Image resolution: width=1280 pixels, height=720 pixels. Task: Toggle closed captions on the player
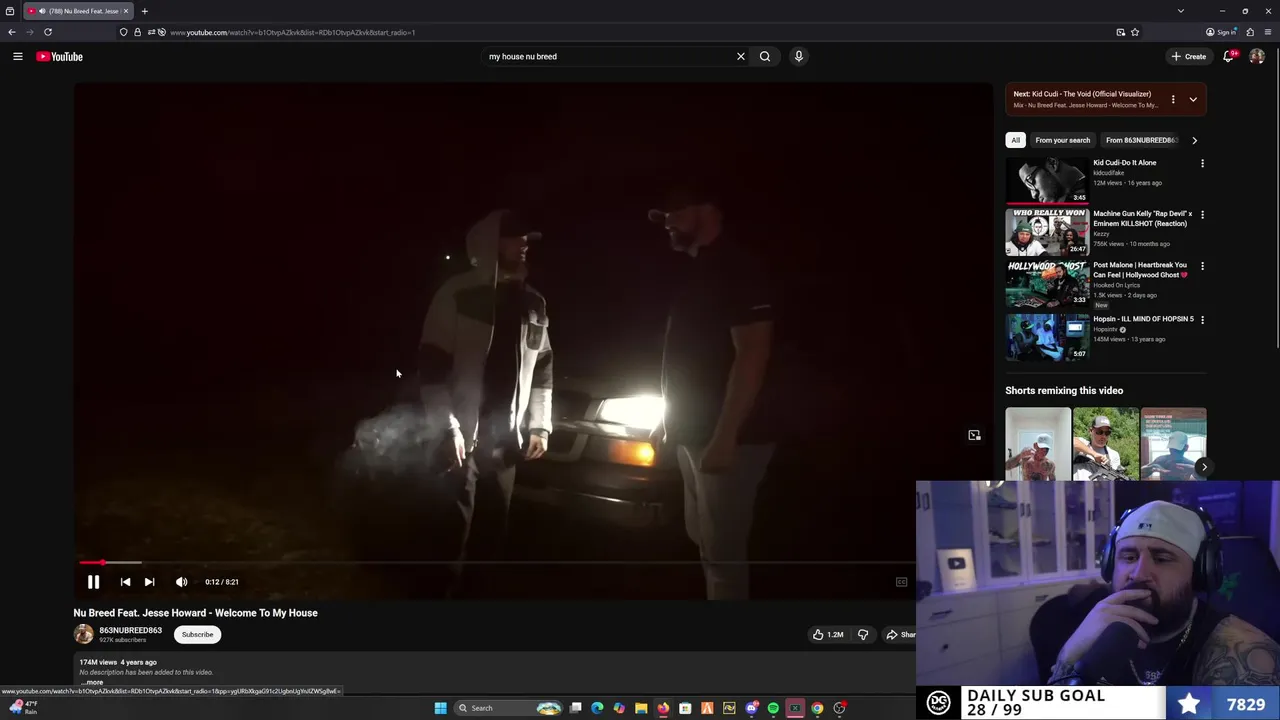point(901,582)
